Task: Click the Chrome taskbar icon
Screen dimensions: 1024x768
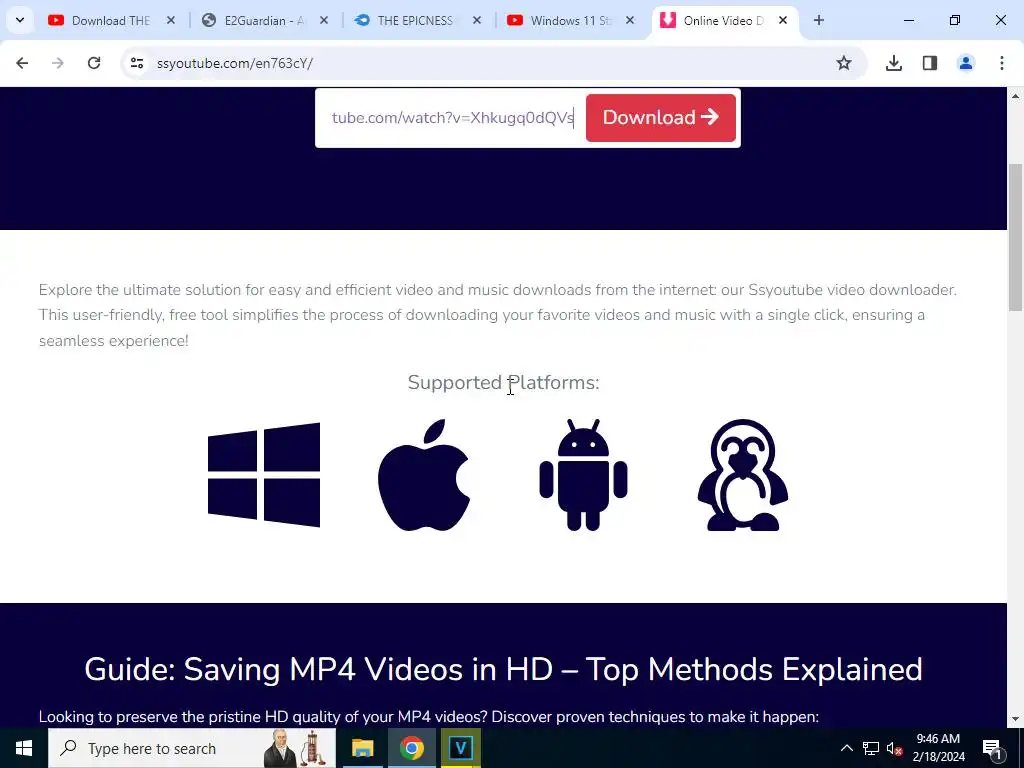Action: click(x=411, y=748)
